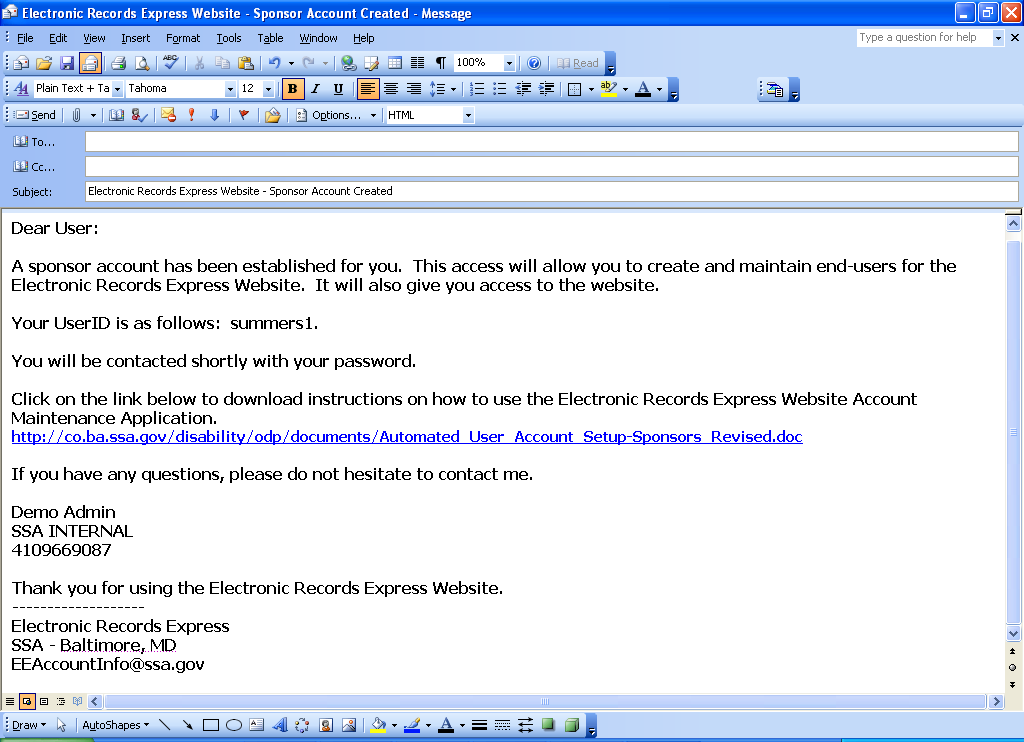The width and height of the screenshot is (1024, 742).
Task: Insert WordArt from the Drawing toolbar
Action: 280,725
